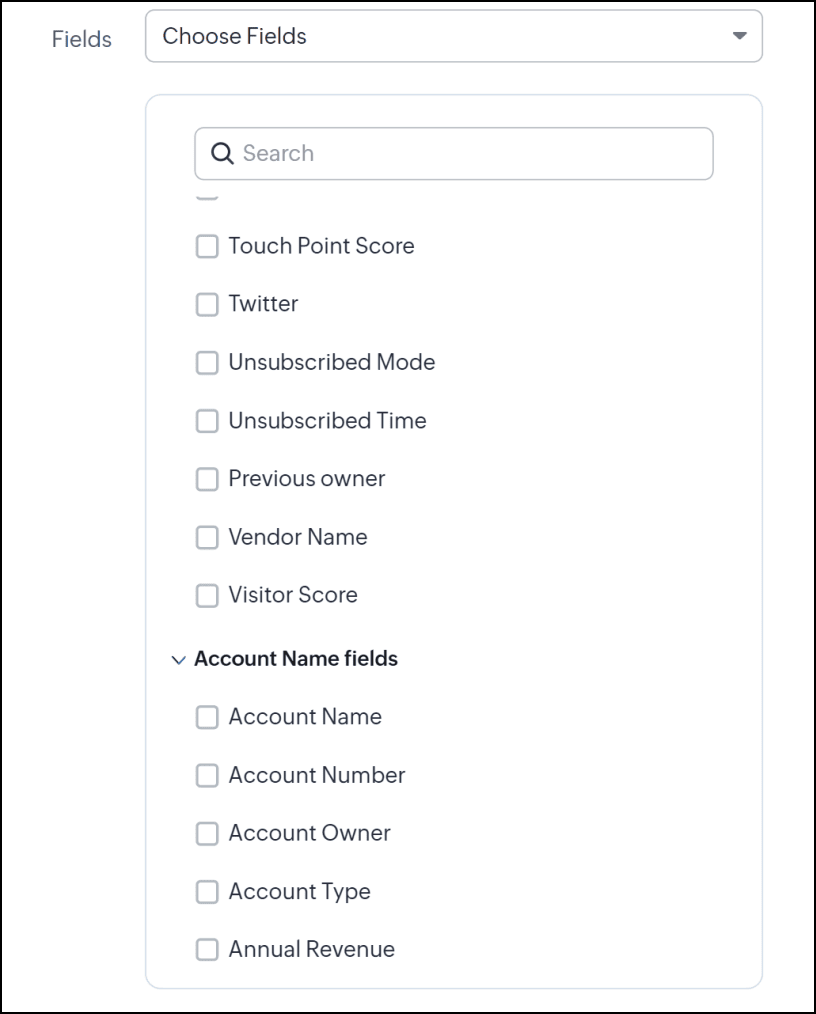Select the Unsubscribed Time checkbox

(x=207, y=421)
